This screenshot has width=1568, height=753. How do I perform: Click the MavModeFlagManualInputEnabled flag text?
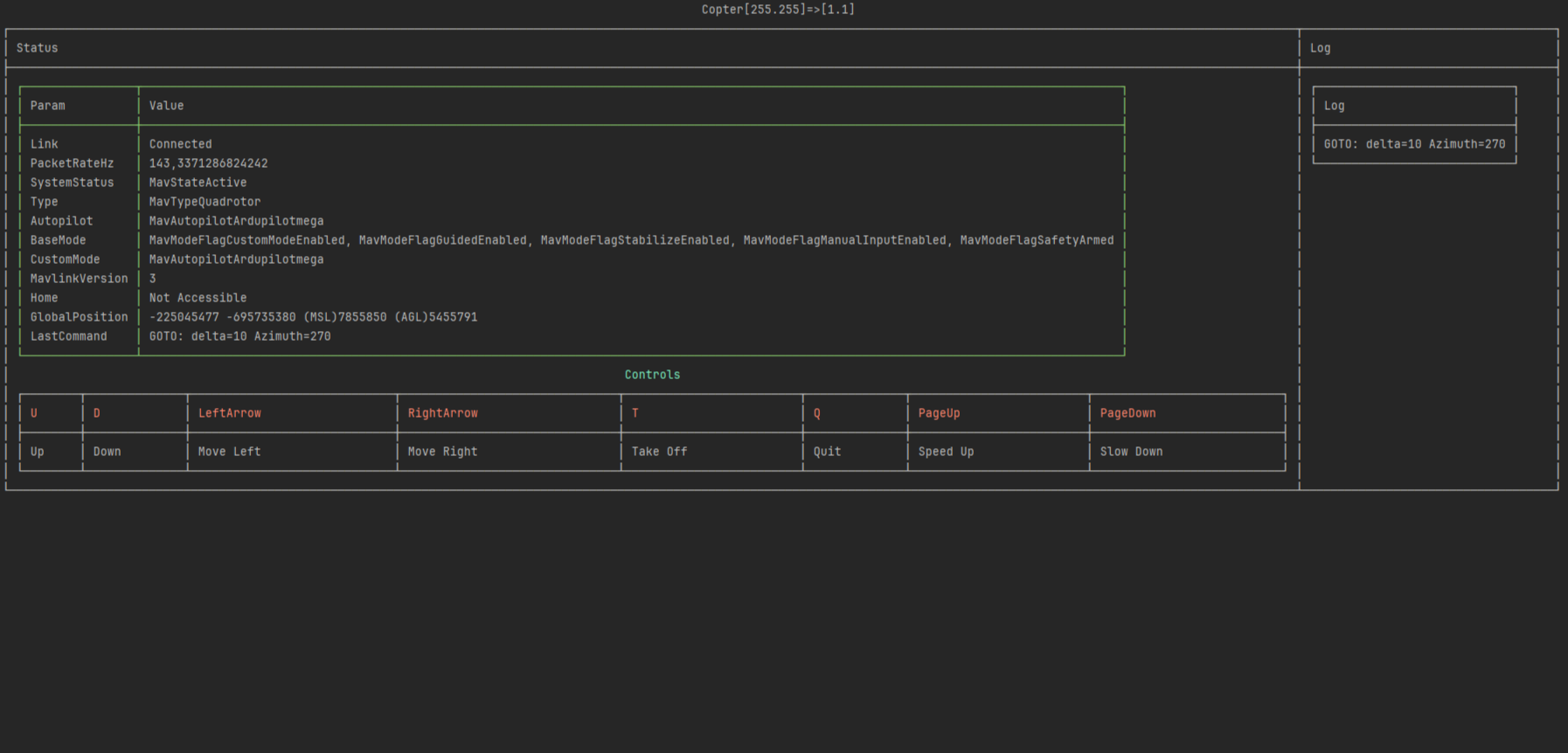click(x=844, y=240)
